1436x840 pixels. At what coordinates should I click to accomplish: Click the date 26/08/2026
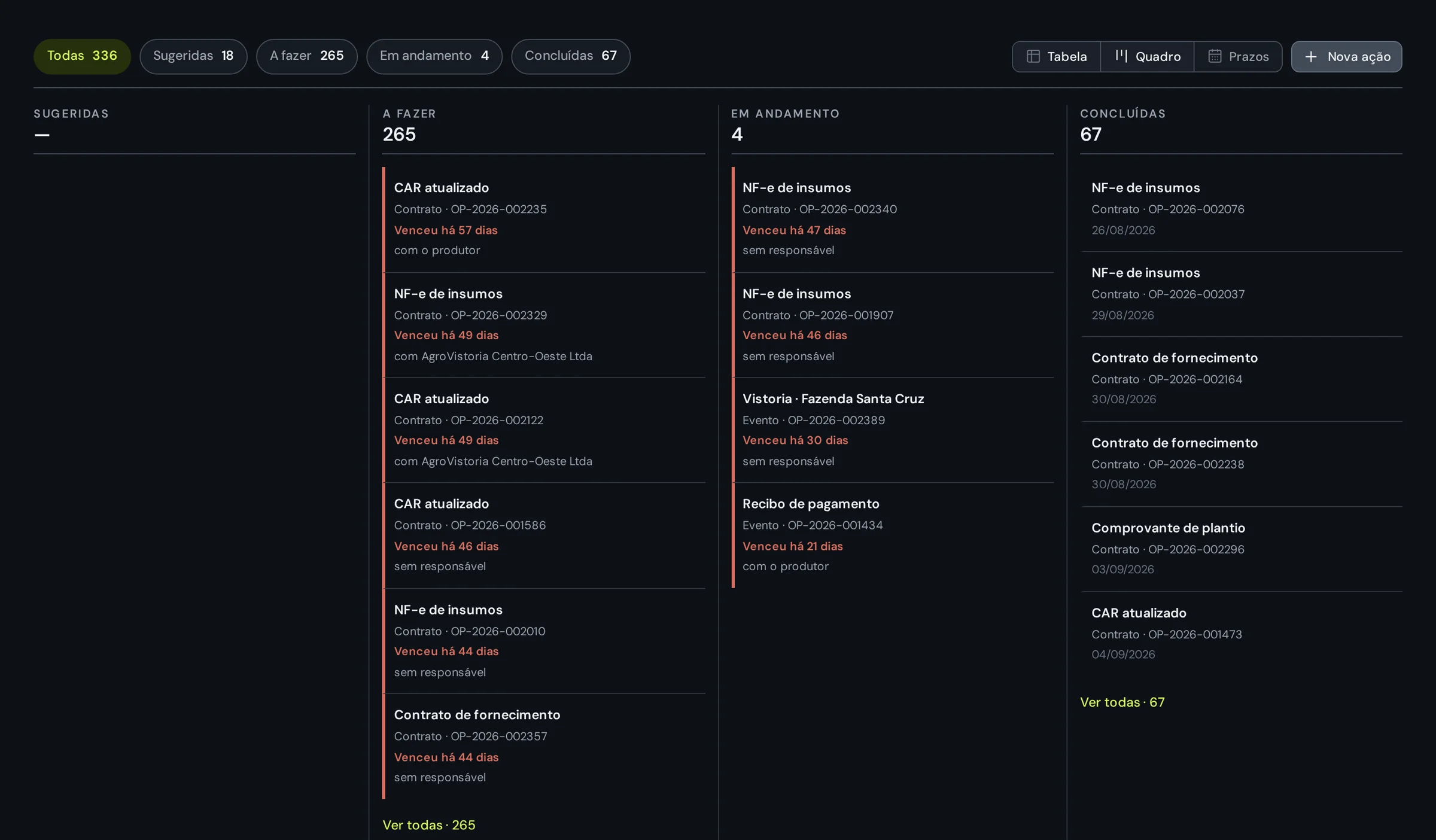pos(1123,230)
